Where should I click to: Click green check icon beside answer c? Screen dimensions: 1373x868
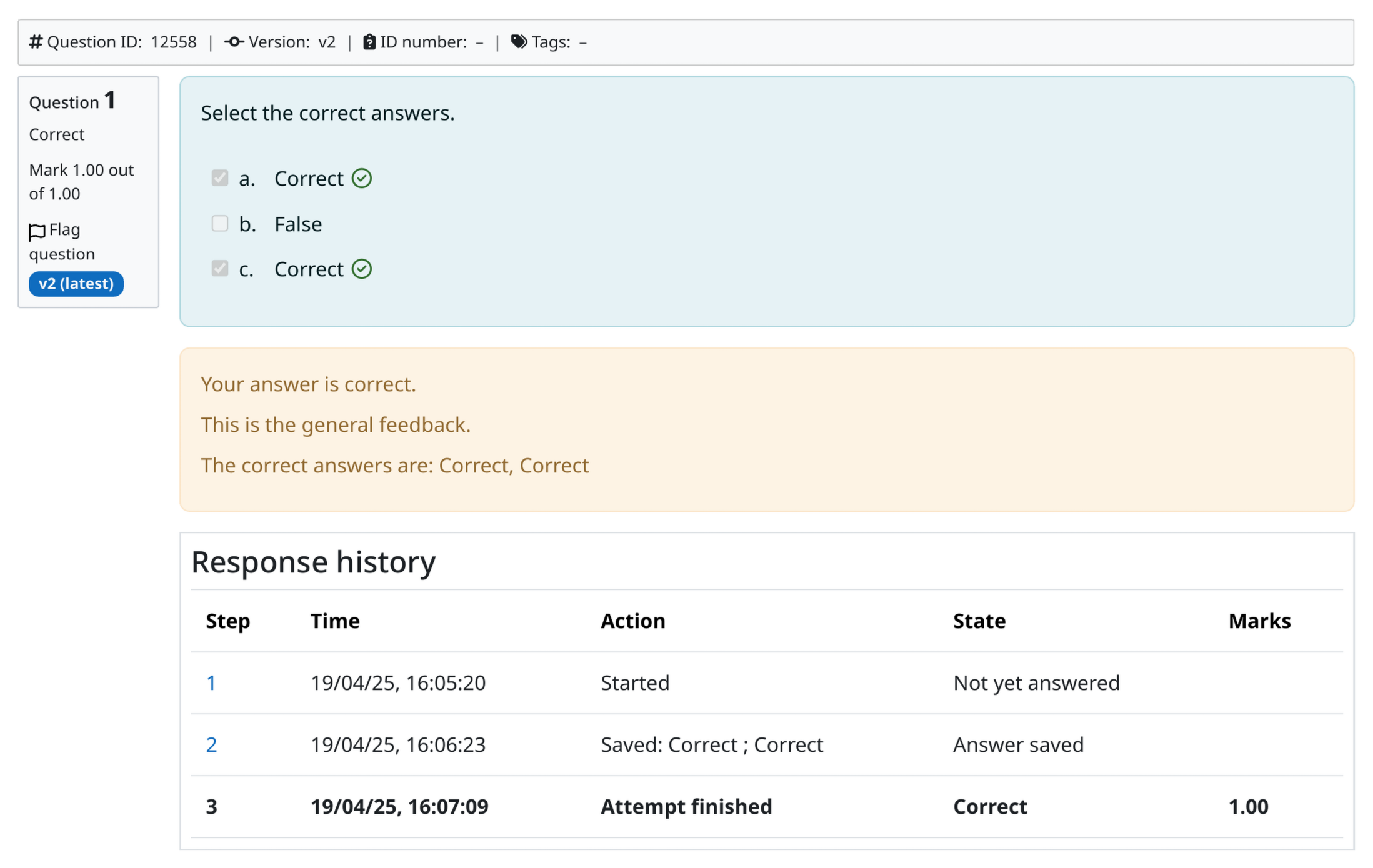click(x=362, y=269)
